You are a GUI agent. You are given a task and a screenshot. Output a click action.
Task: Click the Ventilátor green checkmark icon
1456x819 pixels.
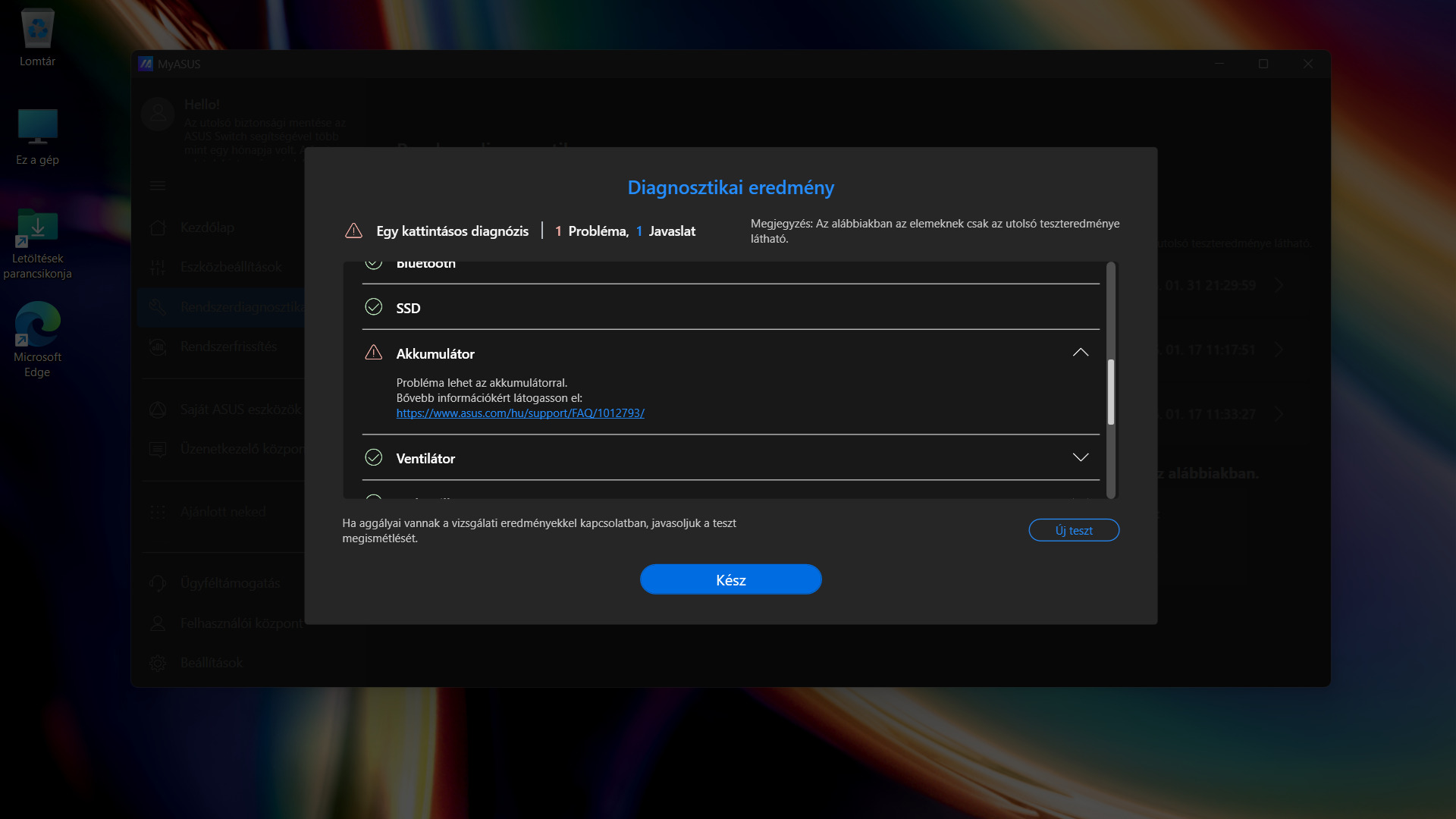[x=373, y=457]
